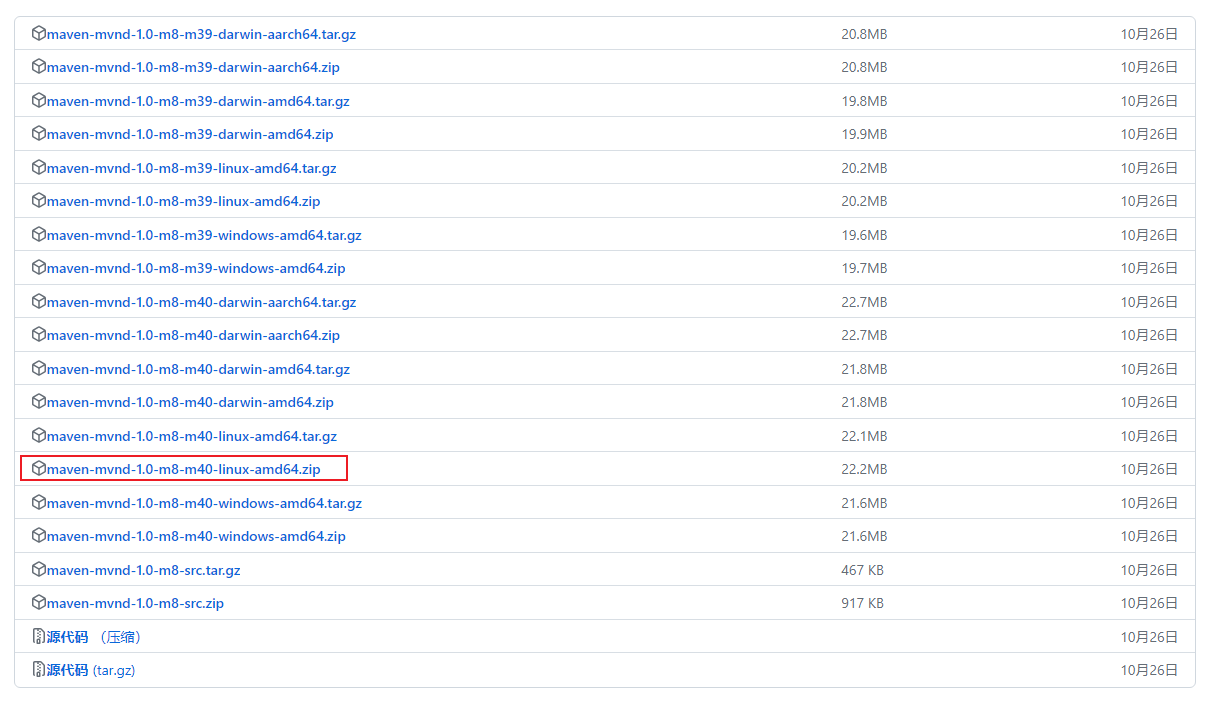Click package icon beside m39-windows-amd64.zip

tap(39, 268)
